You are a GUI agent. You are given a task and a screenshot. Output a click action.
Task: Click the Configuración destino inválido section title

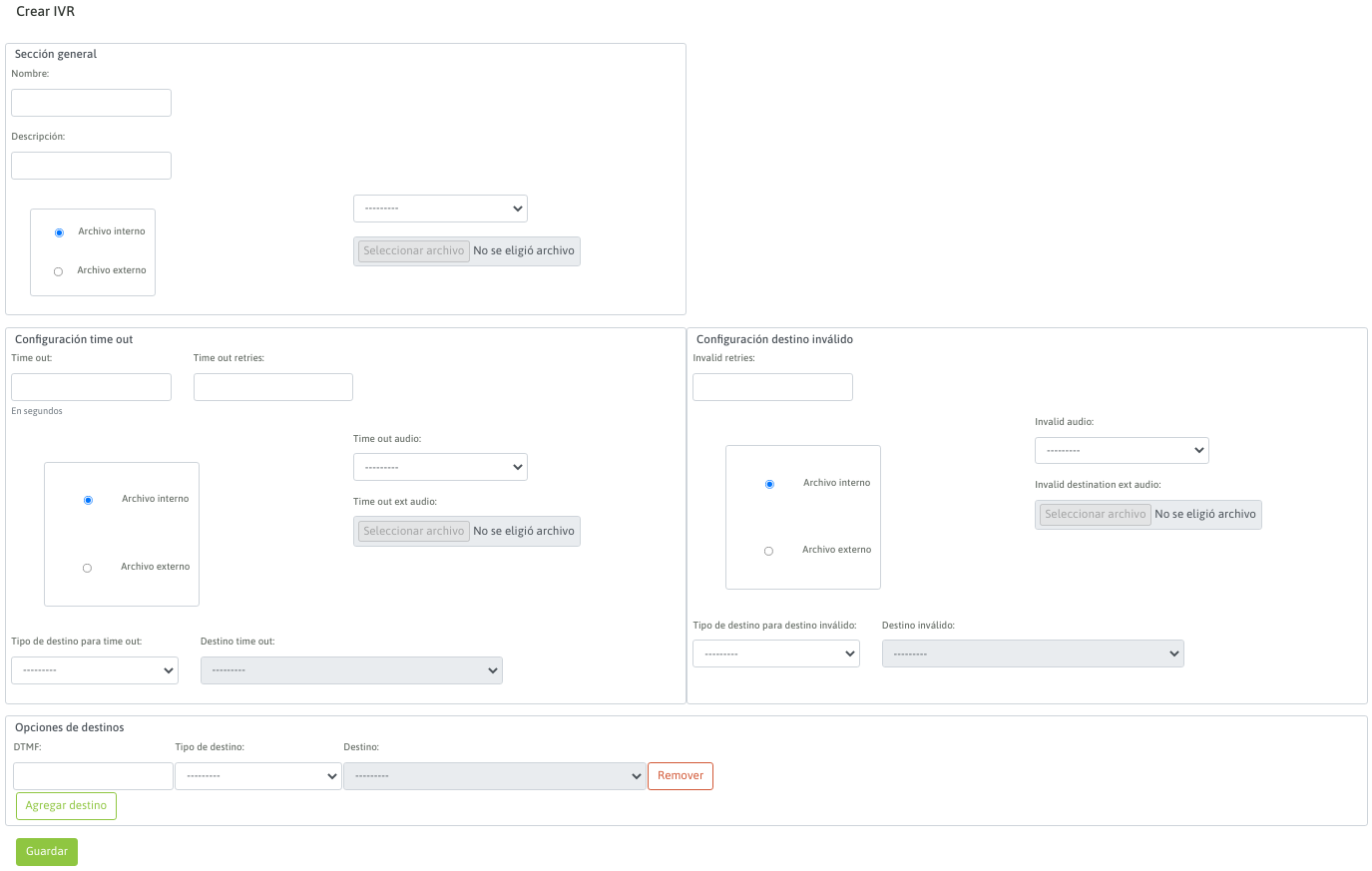coord(774,339)
